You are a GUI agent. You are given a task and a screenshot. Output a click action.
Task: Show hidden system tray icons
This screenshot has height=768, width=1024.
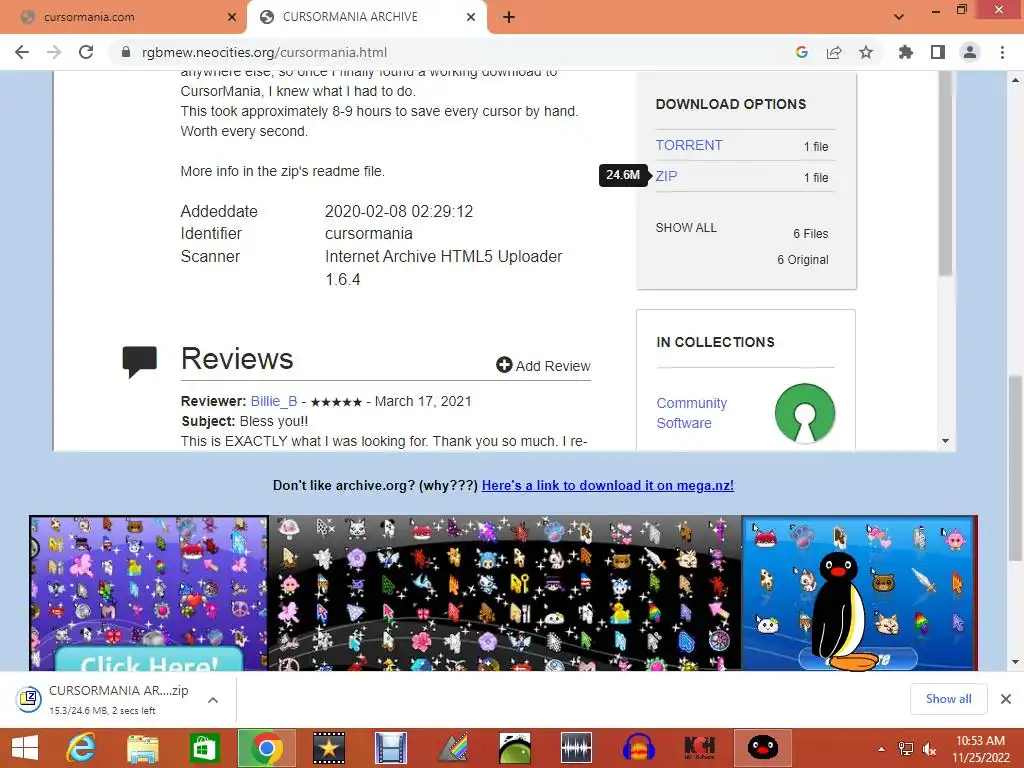click(882, 749)
